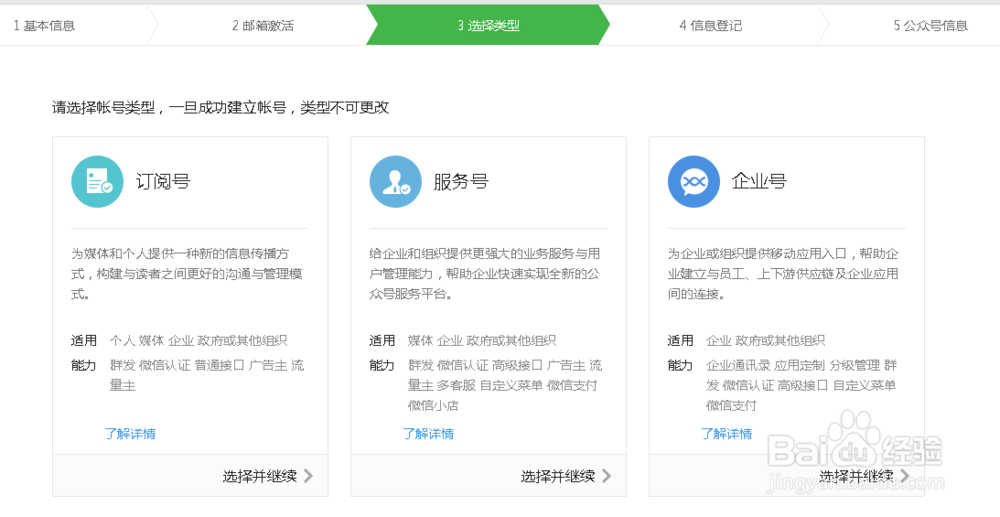The image size is (1000, 517).
Task: Click the arrow next to 订阅号's 选择并继续
Action: pos(308,476)
